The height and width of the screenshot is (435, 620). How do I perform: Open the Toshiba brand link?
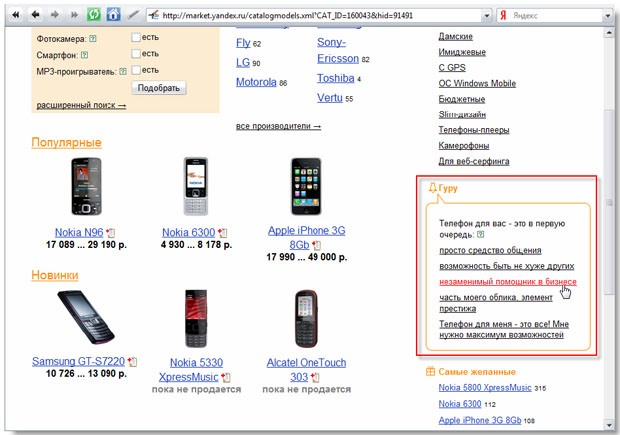tap(336, 78)
